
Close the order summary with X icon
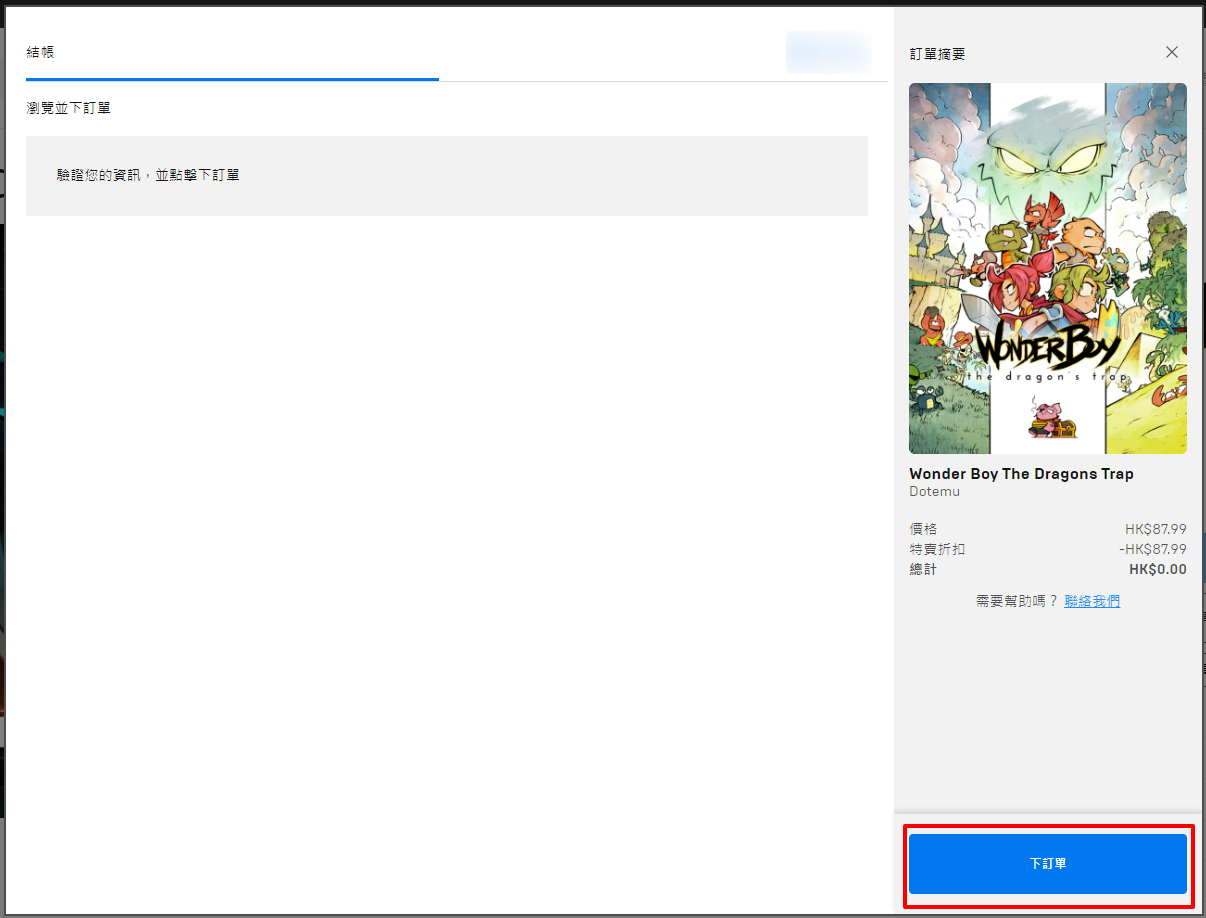coord(1172,52)
